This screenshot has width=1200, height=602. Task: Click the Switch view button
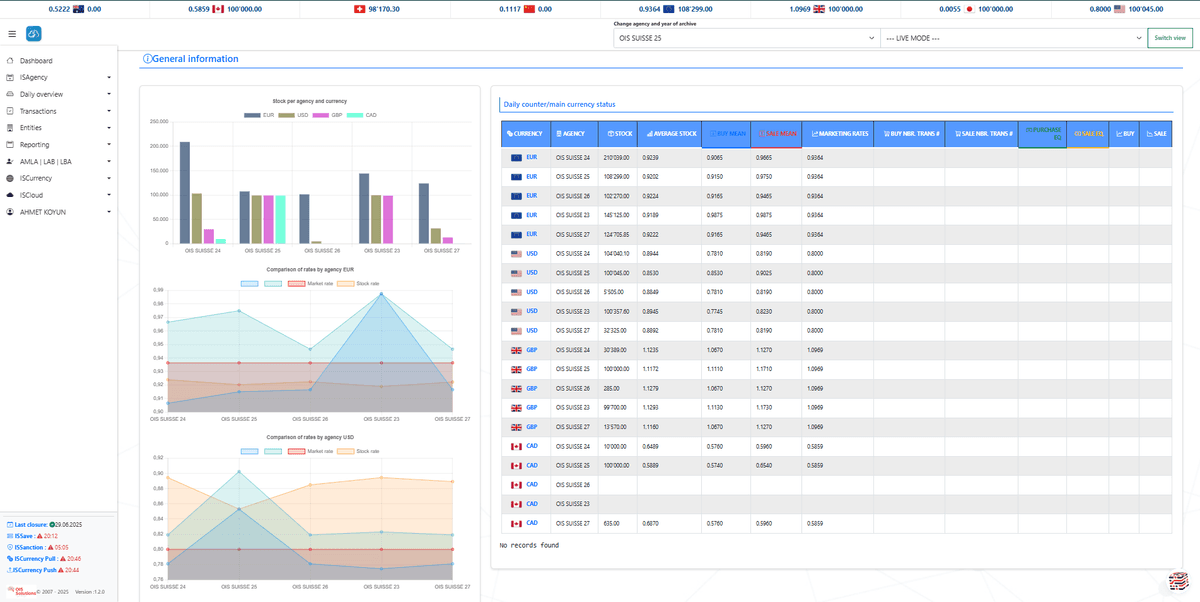(x=1170, y=38)
